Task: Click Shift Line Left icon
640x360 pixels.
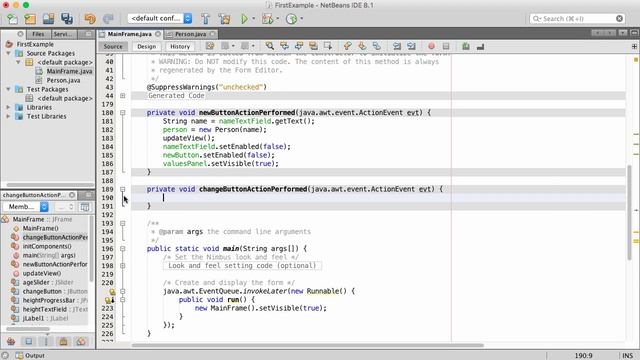Action: click(x=397, y=46)
